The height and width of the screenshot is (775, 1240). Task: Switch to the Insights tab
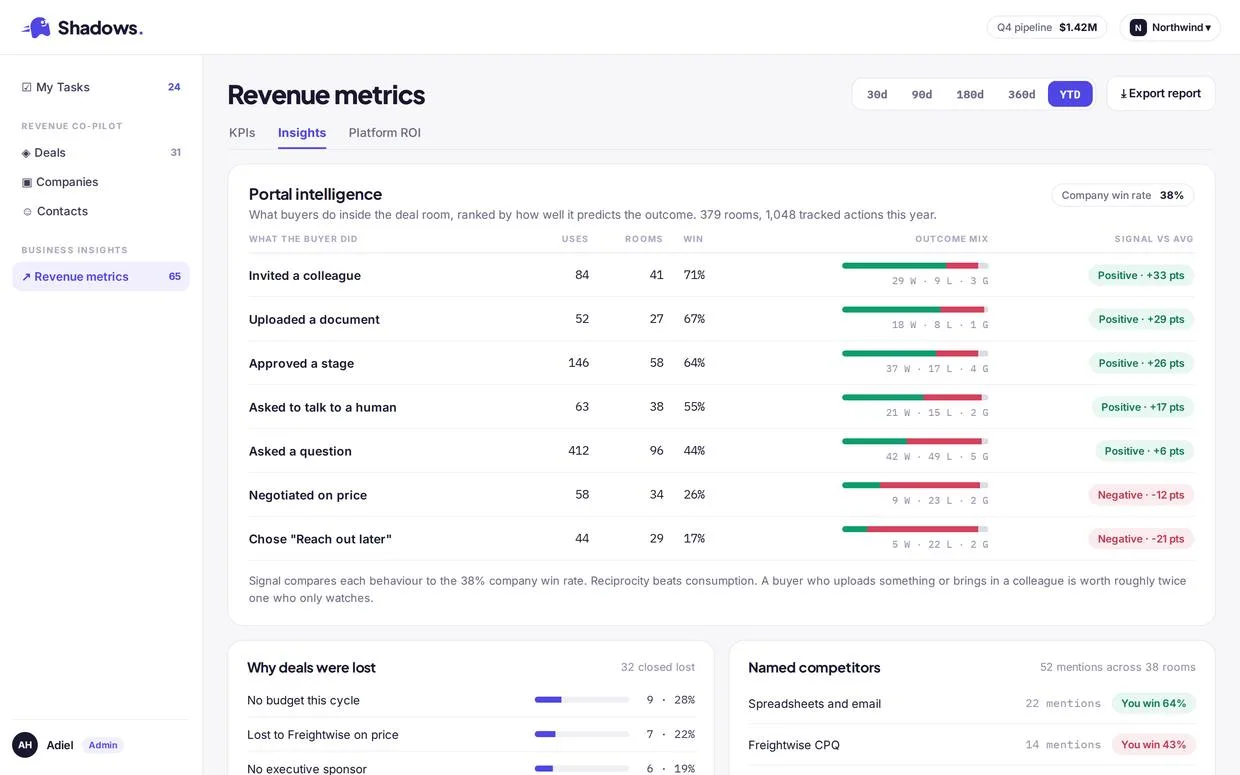click(302, 133)
